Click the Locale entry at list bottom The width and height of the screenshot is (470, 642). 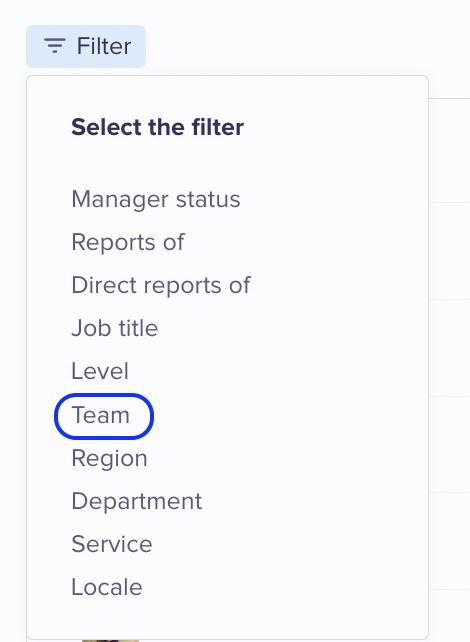coord(107,587)
